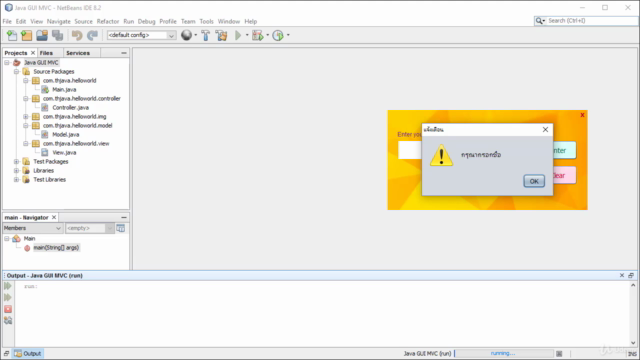Image resolution: width=640 pixels, height=360 pixels.
Task: Click the red X on orange window
Action: click(x=582, y=115)
